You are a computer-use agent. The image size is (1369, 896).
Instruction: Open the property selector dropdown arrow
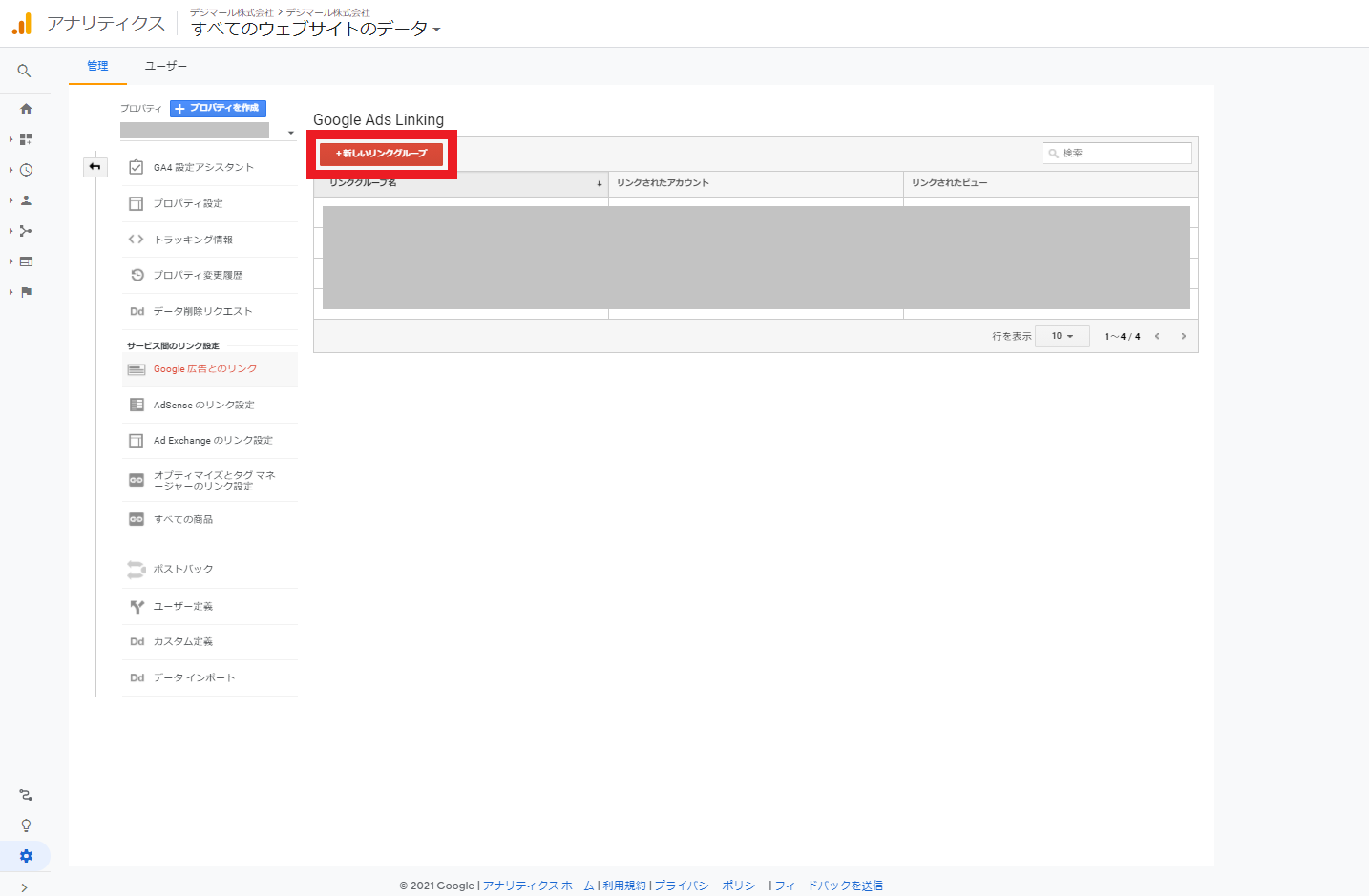(x=291, y=133)
